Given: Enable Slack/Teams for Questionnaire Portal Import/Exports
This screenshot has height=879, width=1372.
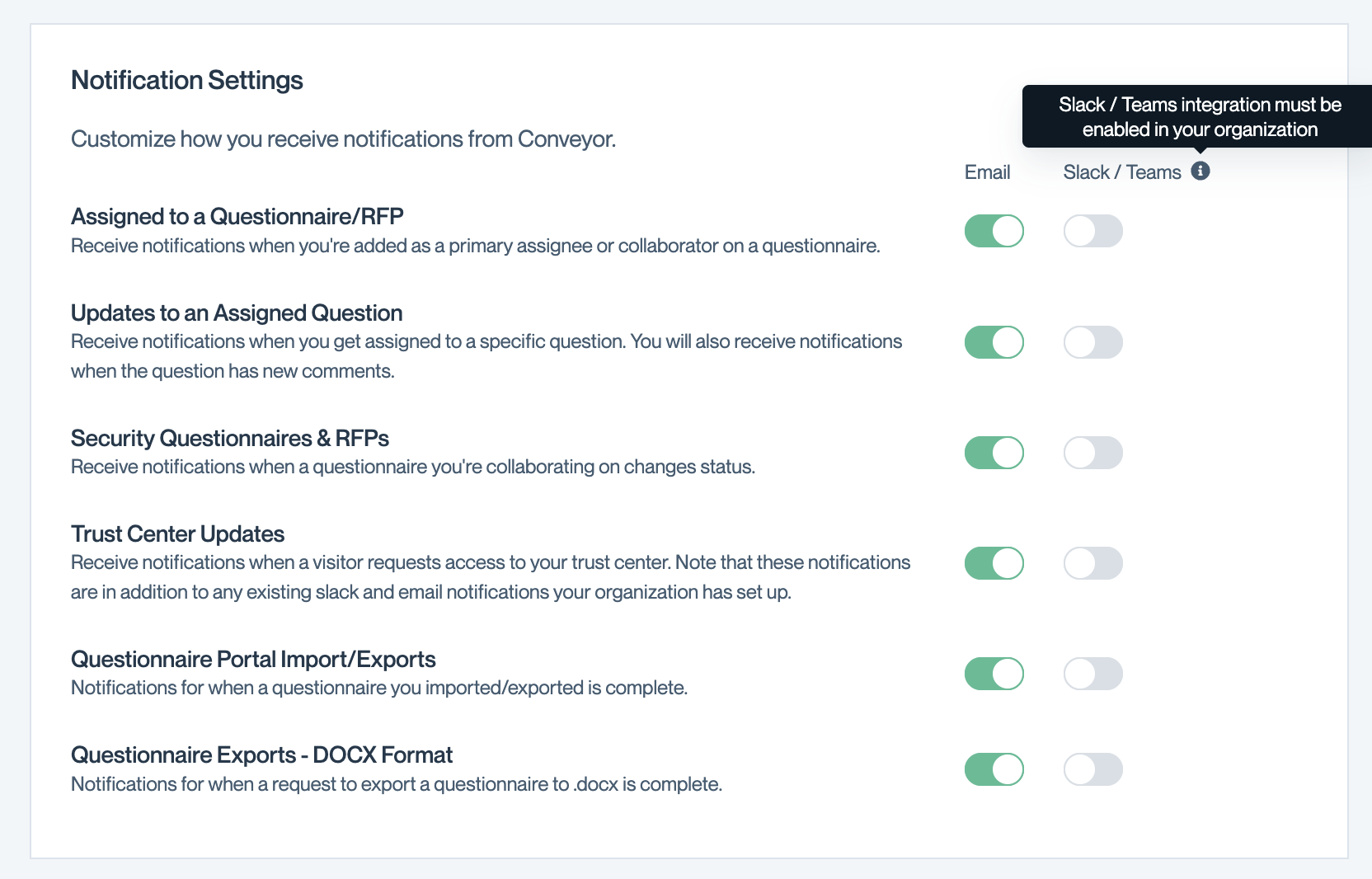Looking at the screenshot, I should tap(1093, 674).
